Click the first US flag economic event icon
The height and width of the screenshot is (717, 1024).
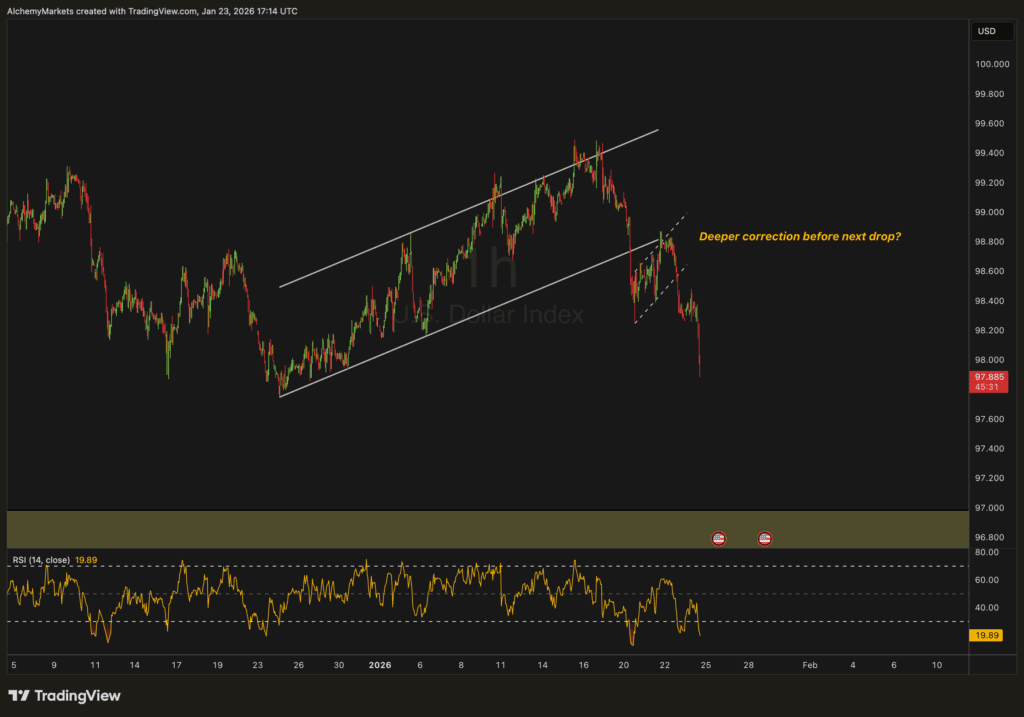pyautogui.click(x=718, y=539)
